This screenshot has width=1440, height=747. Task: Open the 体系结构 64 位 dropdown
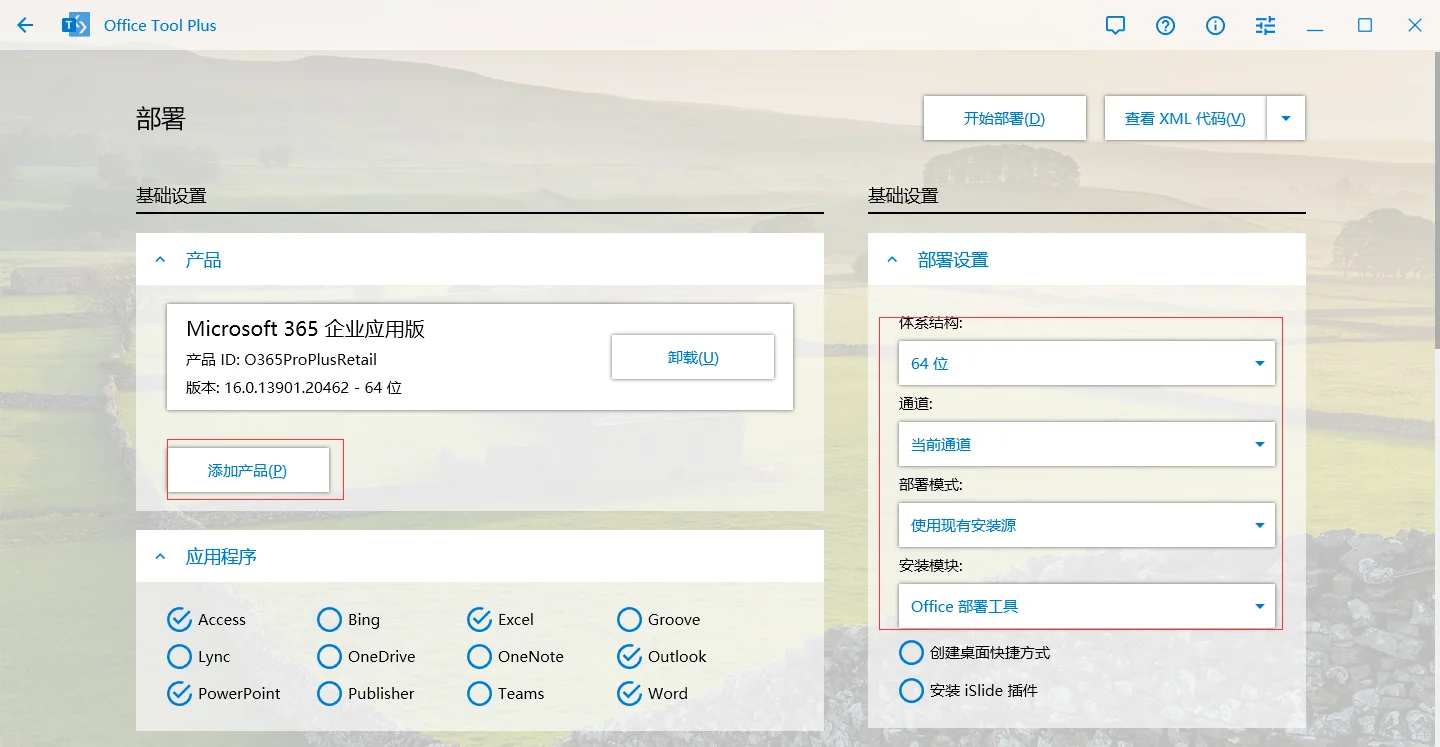pos(1086,363)
